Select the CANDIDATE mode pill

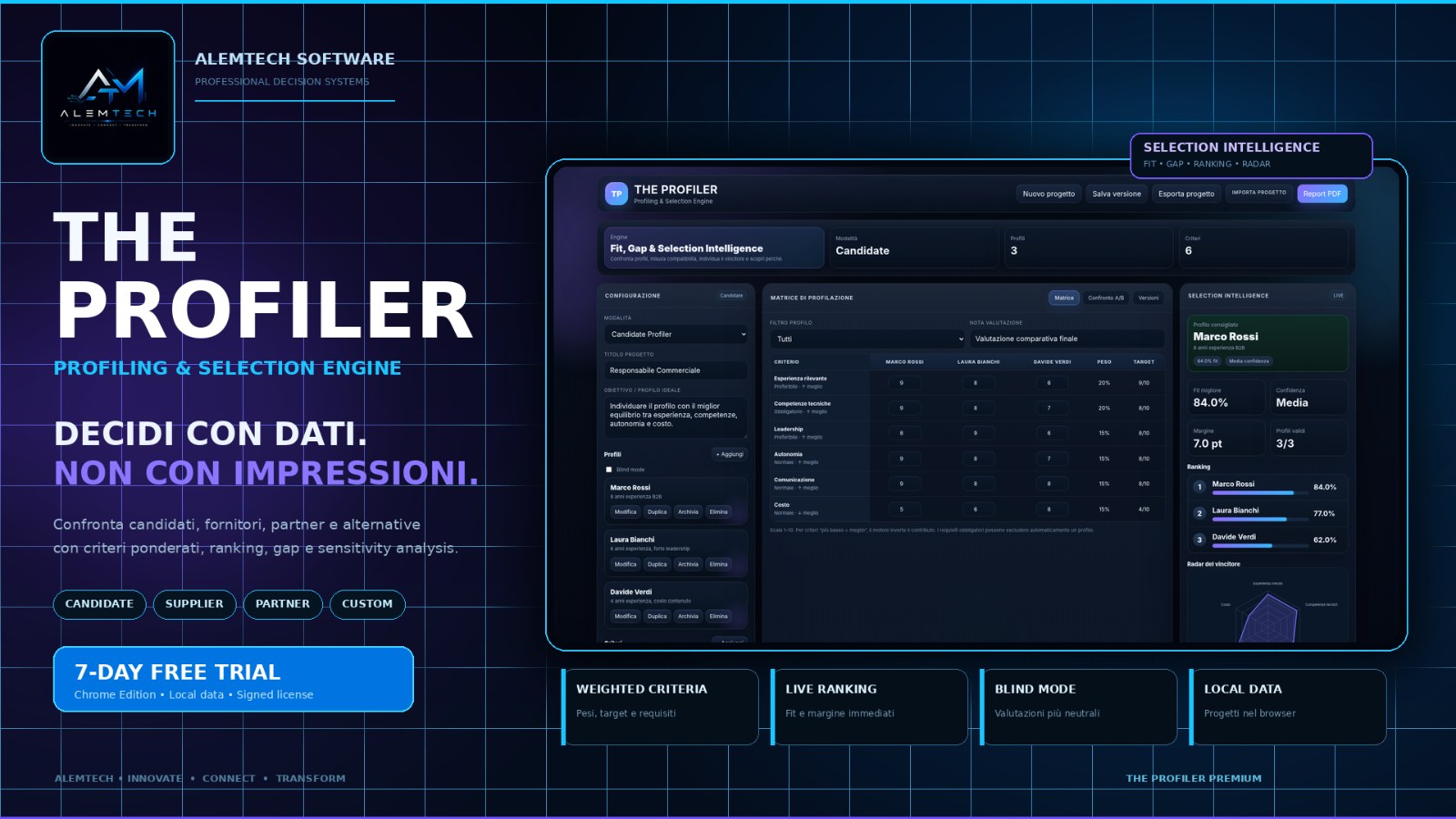[99, 604]
